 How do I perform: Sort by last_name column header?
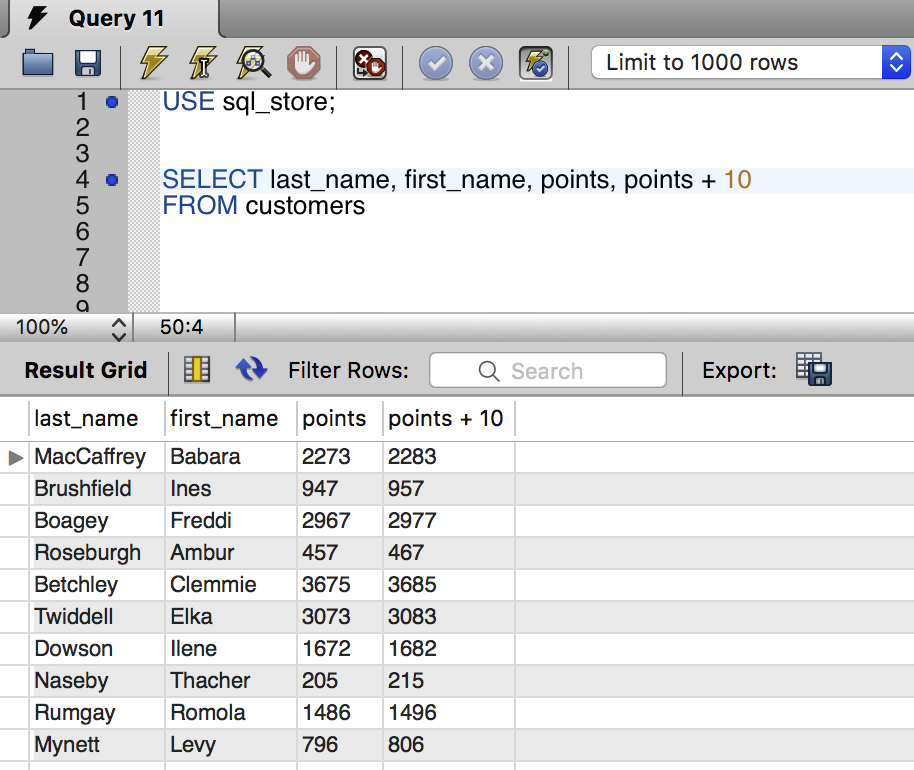97,419
